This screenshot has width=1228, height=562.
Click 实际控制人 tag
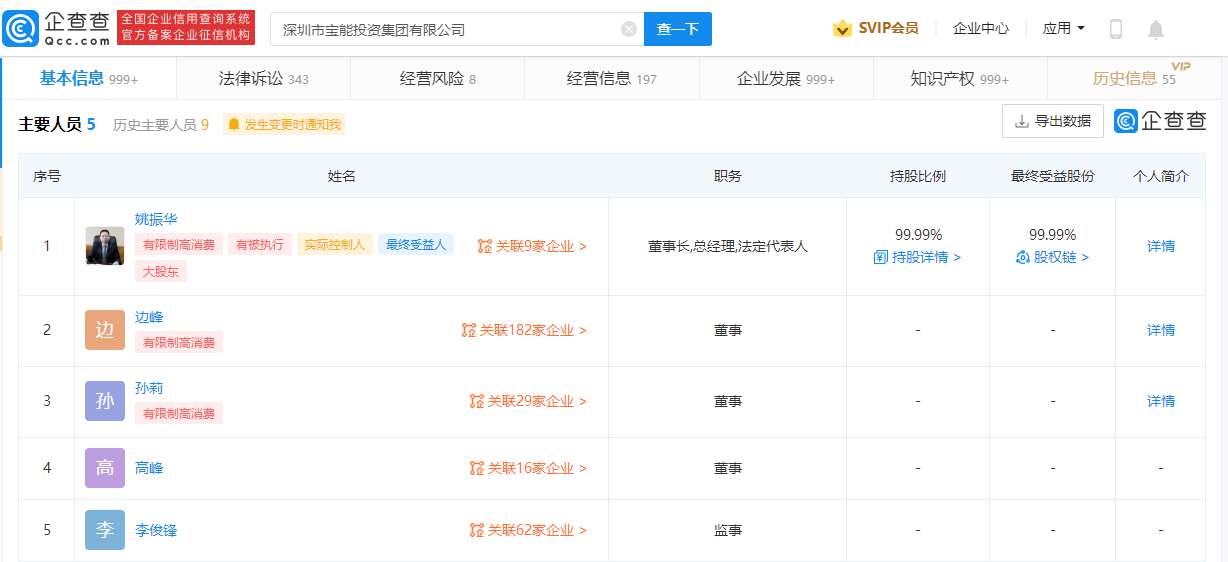335,244
